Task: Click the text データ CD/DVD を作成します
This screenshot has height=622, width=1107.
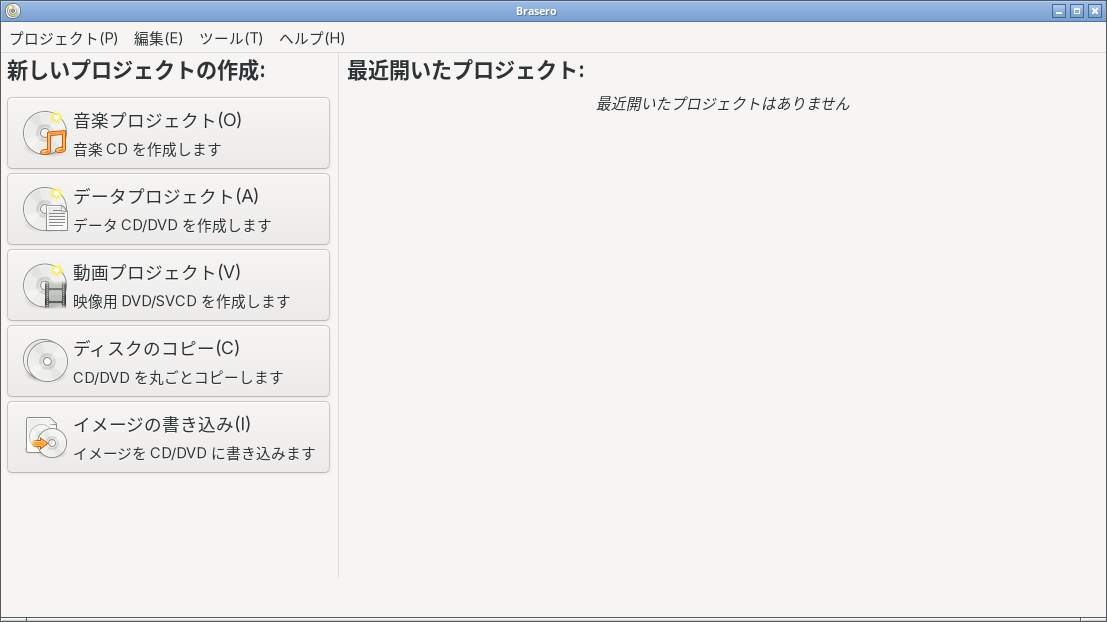Action: pos(172,225)
